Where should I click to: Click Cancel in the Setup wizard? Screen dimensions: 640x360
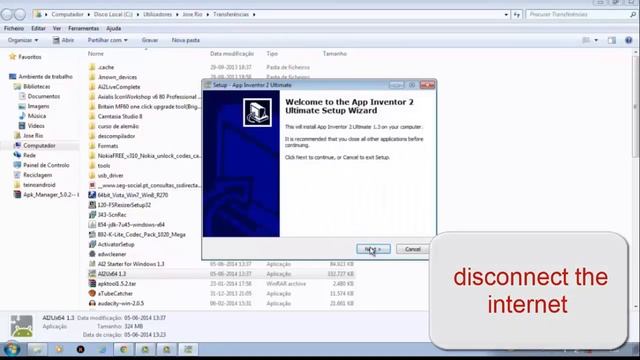point(412,249)
